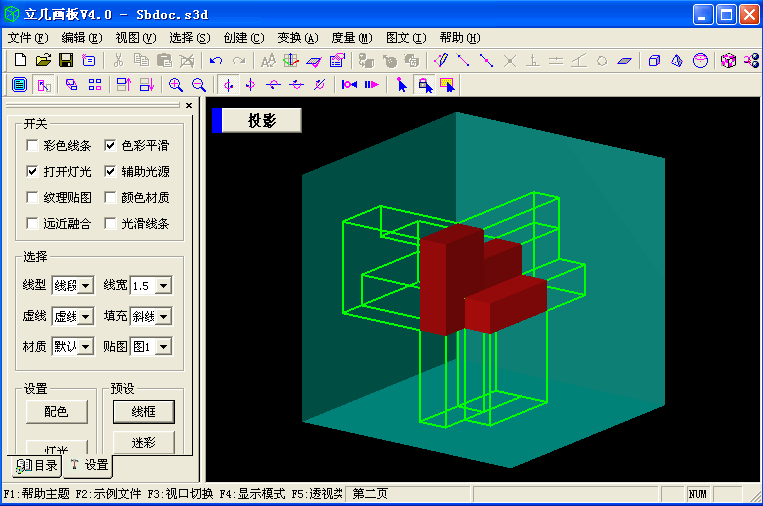763x506 pixels.
Task: Enable the 彩色线条 checkbox
Action: pos(32,145)
